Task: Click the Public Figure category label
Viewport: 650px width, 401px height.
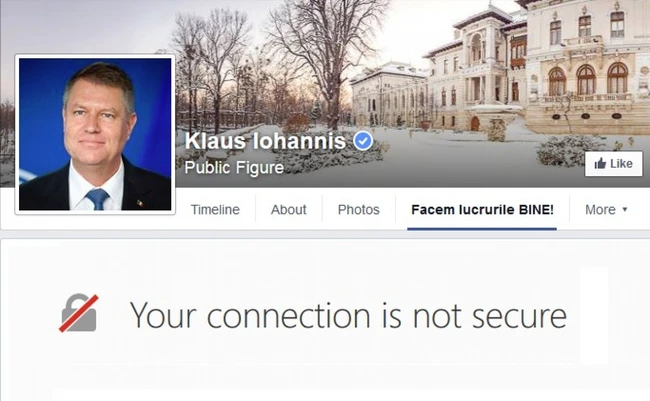Action: (234, 168)
